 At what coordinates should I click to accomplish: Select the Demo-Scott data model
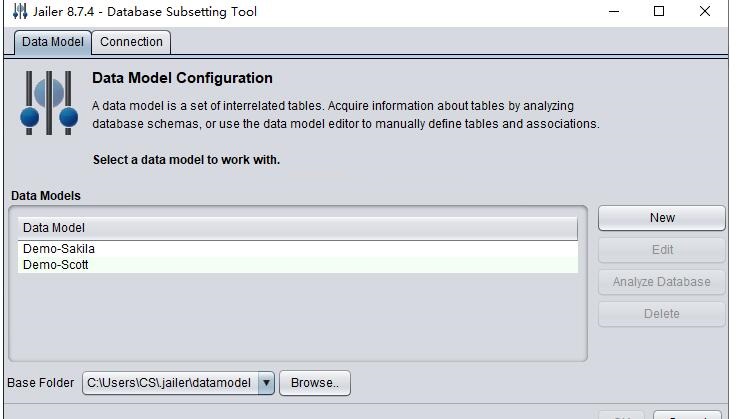coord(298,265)
